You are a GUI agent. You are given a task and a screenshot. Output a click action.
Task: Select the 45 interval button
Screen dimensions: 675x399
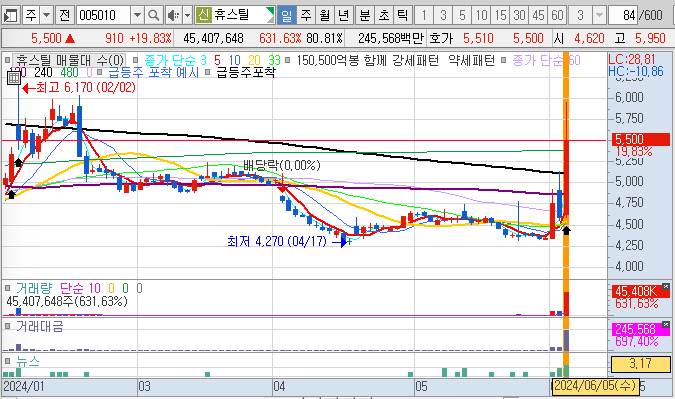[x=538, y=15]
